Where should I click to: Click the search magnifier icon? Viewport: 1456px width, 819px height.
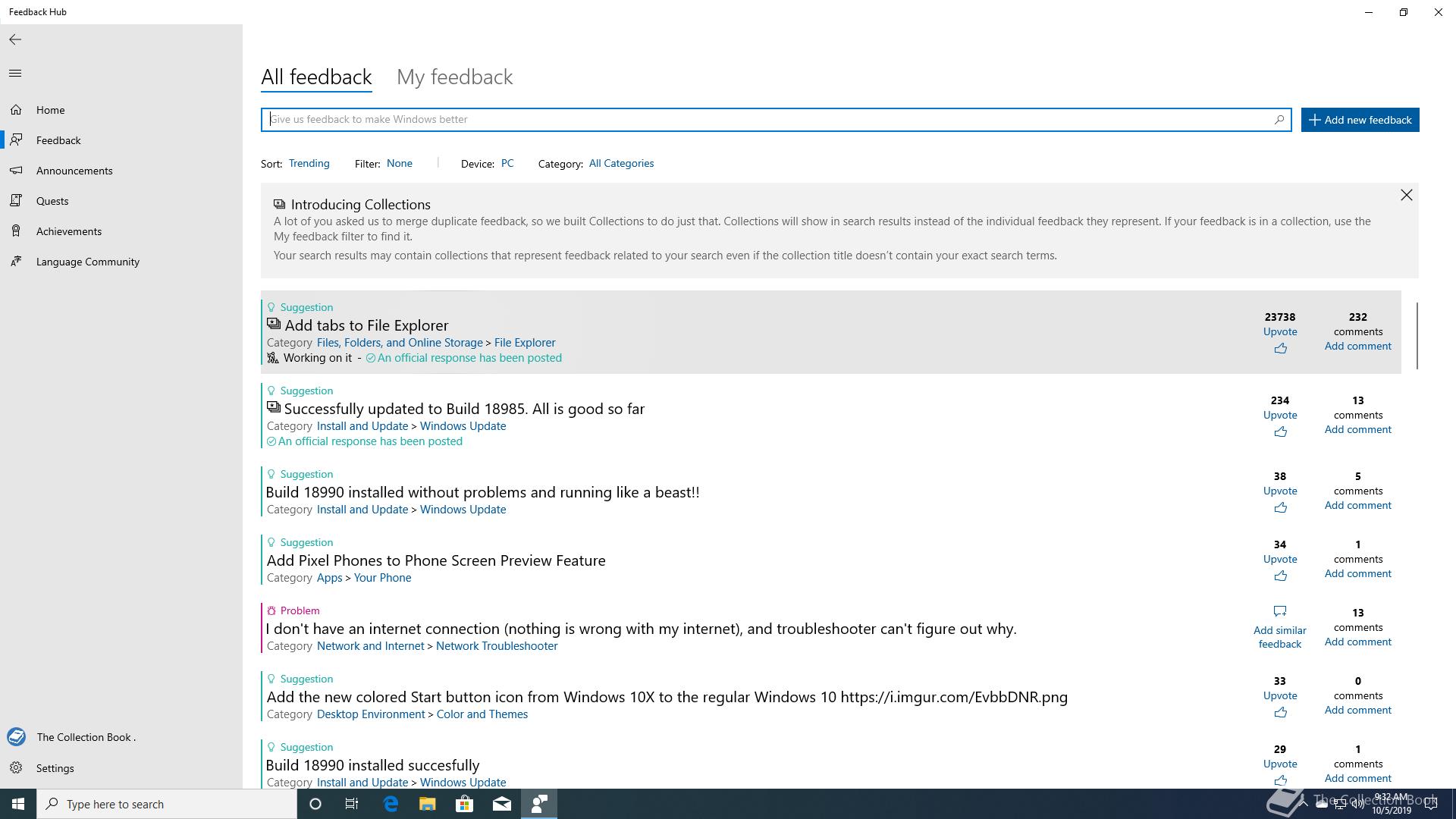(1279, 120)
